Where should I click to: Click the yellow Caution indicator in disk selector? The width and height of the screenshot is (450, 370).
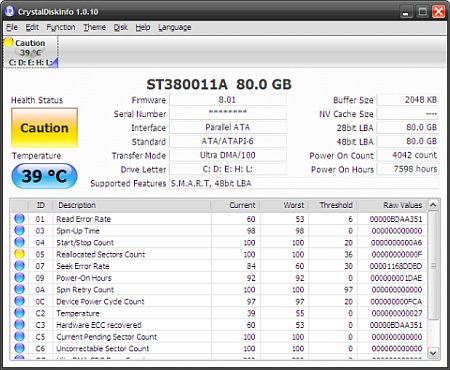pyautogui.click(x=8, y=42)
